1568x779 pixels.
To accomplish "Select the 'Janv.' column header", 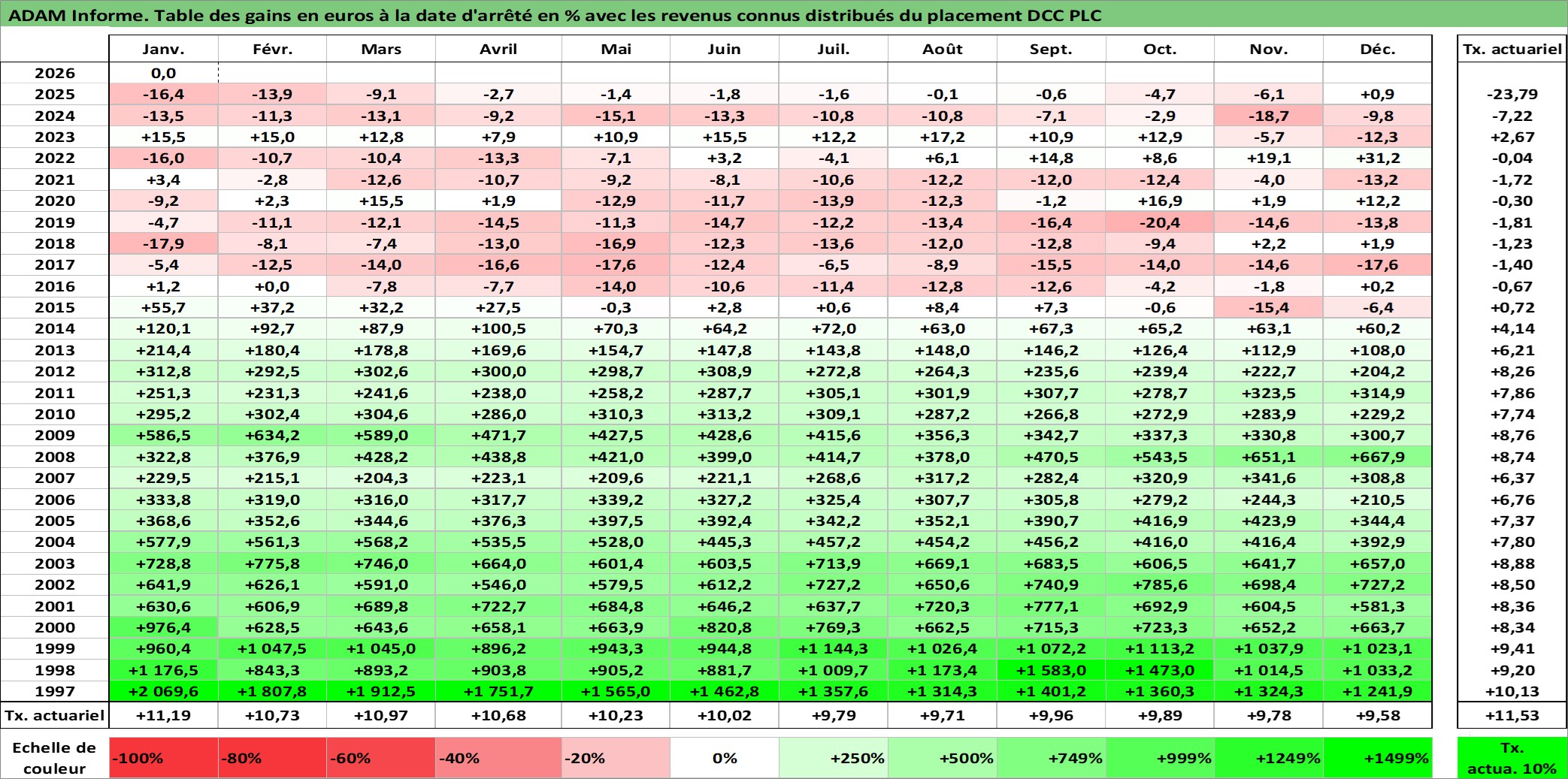I will point(163,49).
